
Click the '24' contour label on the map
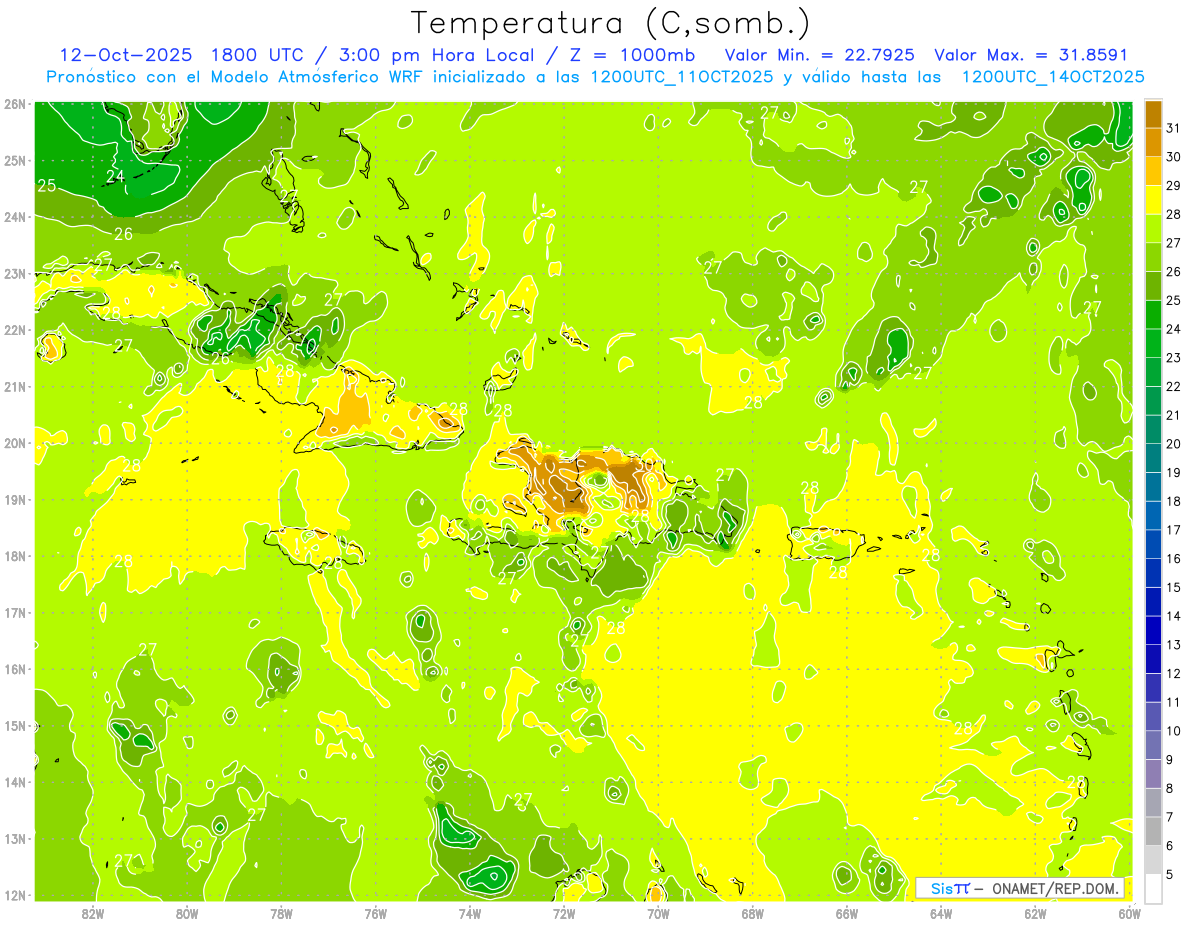[x=116, y=177]
